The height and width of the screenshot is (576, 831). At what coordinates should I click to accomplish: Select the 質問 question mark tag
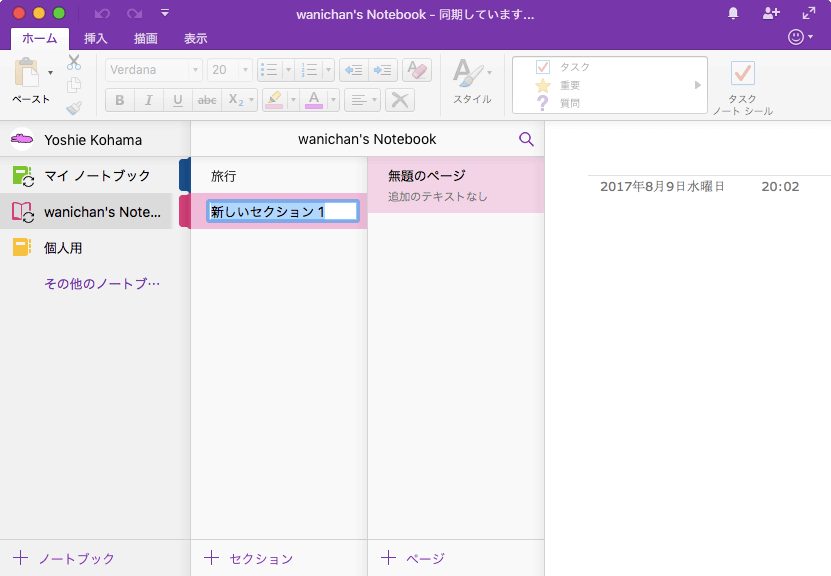pos(558,103)
